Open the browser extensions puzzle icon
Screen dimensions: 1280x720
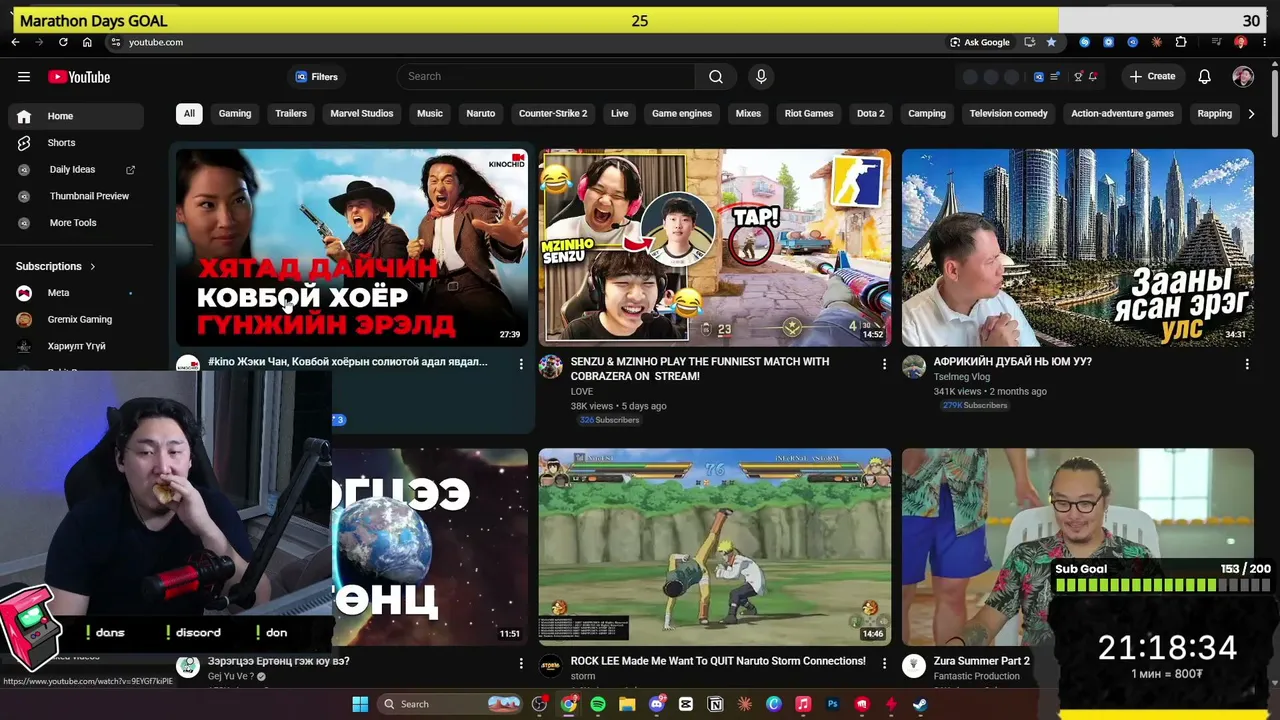click(1181, 42)
